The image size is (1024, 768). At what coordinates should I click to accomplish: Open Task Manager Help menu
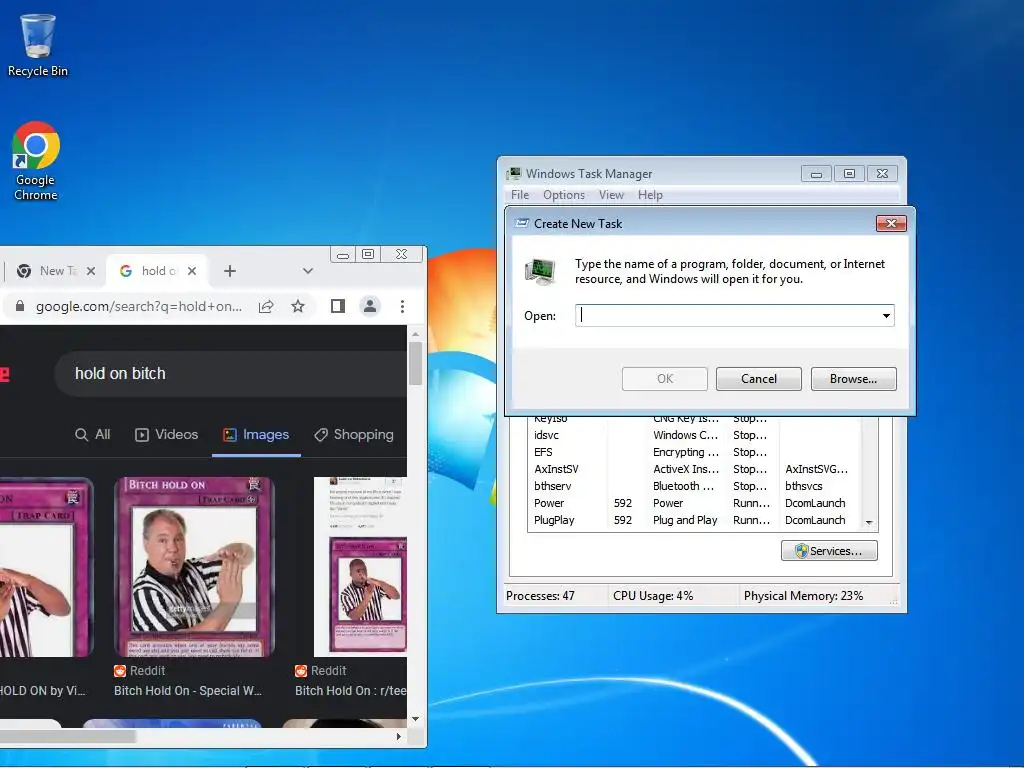pos(650,195)
